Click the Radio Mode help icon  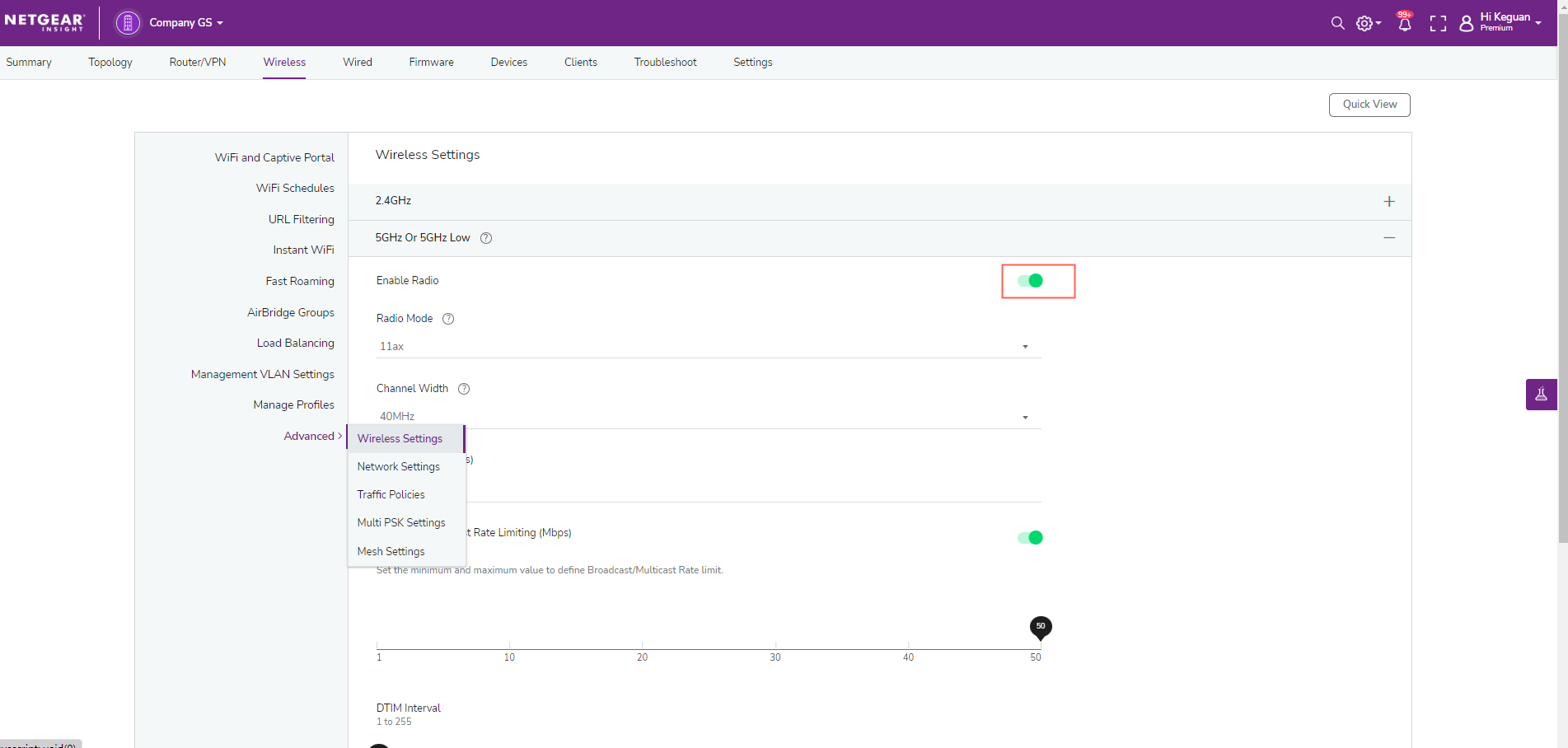point(448,319)
